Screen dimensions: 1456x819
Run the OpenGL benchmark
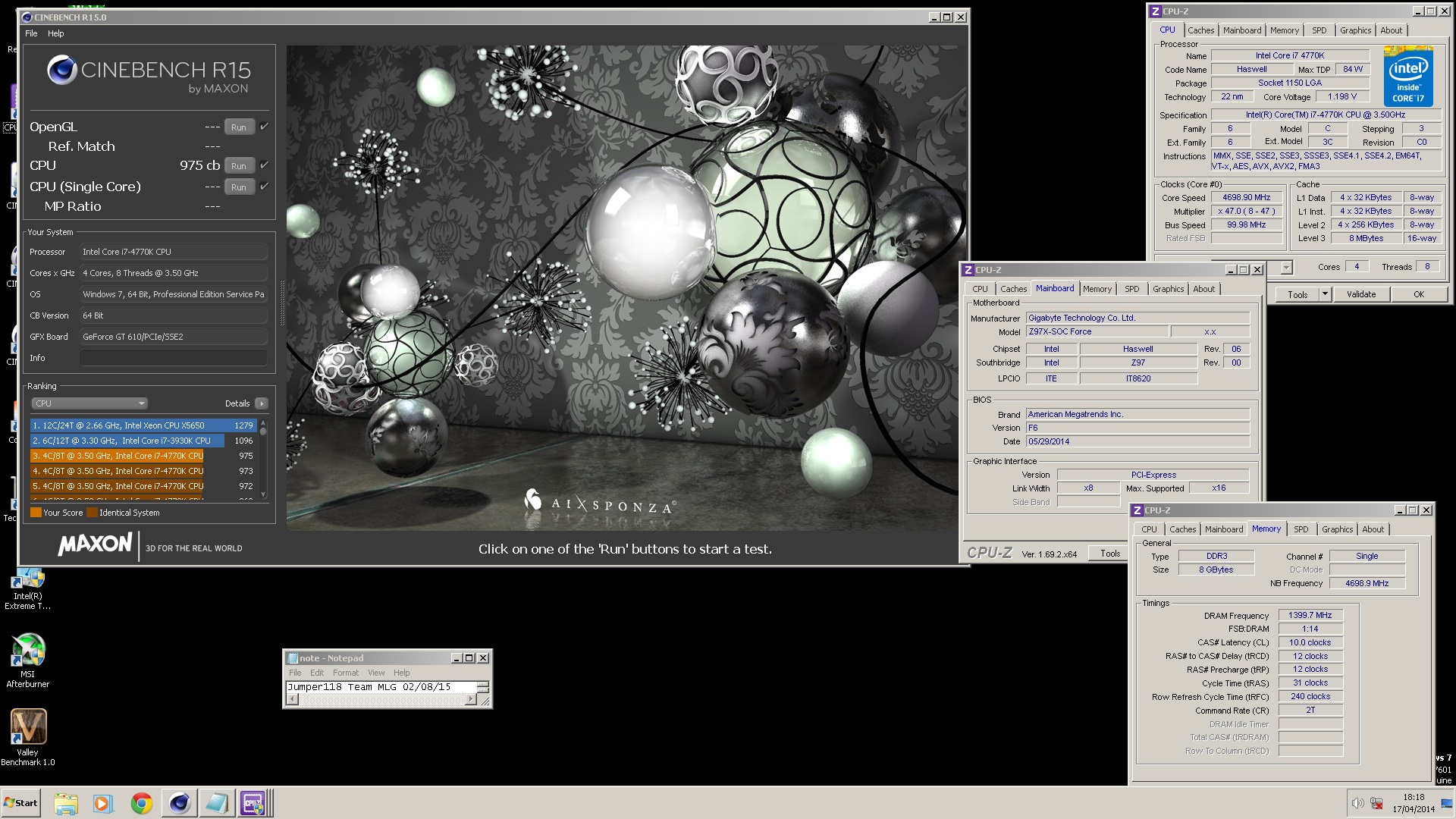pyautogui.click(x=239, y=127)
